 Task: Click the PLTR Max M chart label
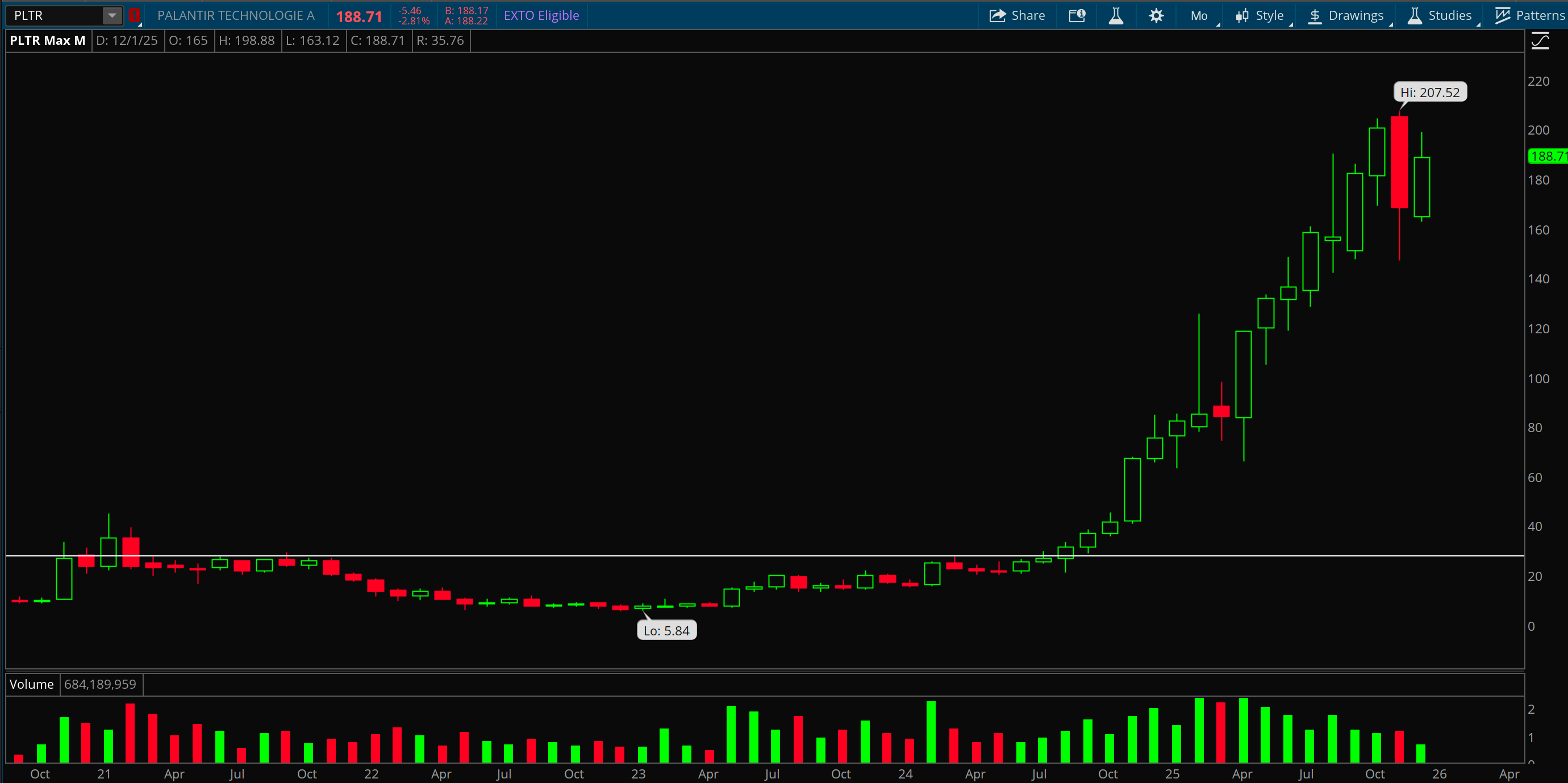48,41
